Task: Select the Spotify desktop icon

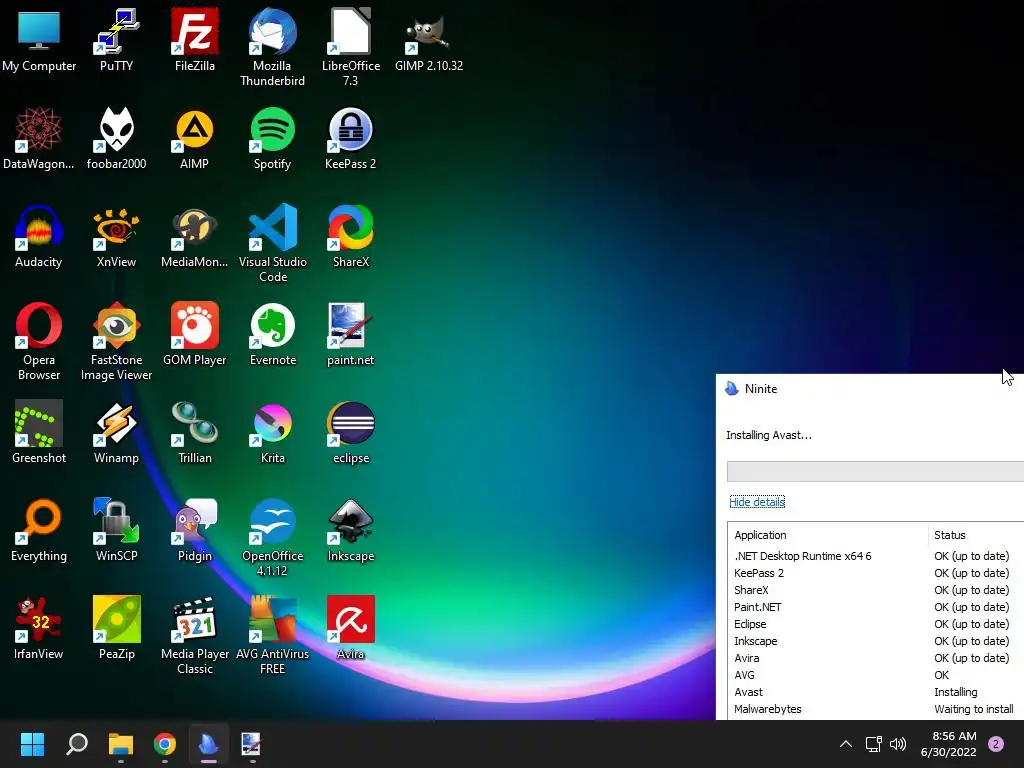Action: 272,138
